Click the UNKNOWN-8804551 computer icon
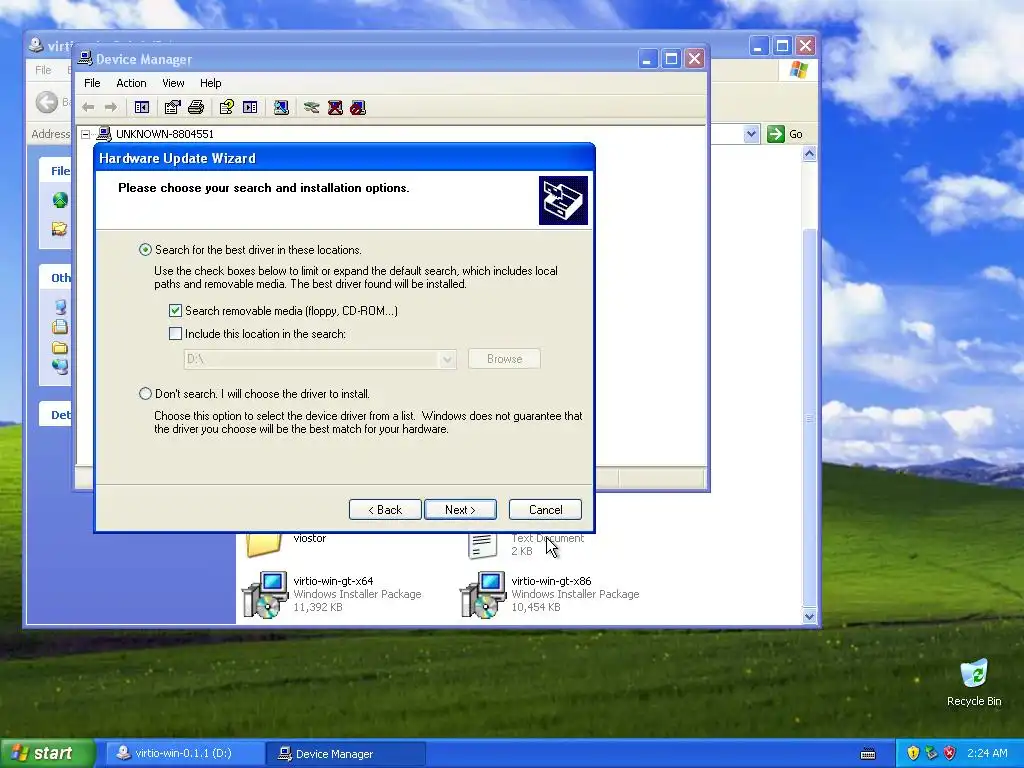The width and height of the screenshot is (1024, 768). (x=104, y=134)
